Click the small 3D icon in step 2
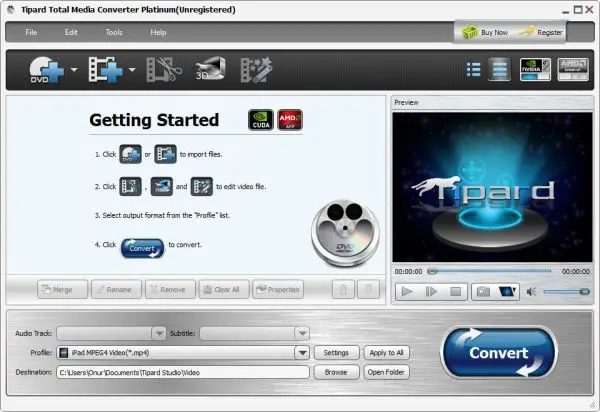Viewport: 600px width, 412px height. click(x=161, y=186)
